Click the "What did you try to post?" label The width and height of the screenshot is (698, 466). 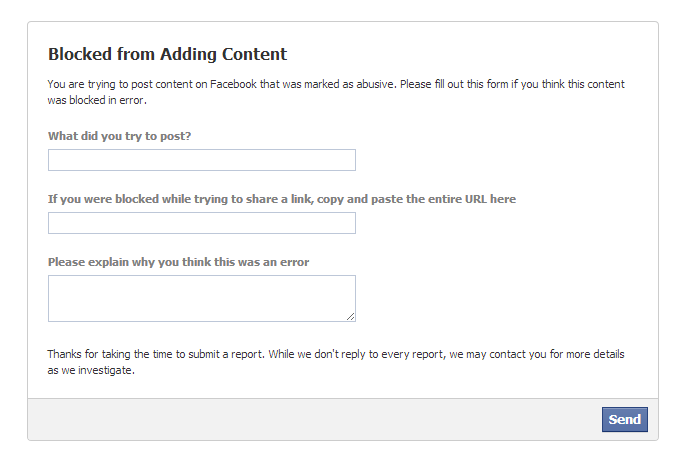[x=119, y=136]
